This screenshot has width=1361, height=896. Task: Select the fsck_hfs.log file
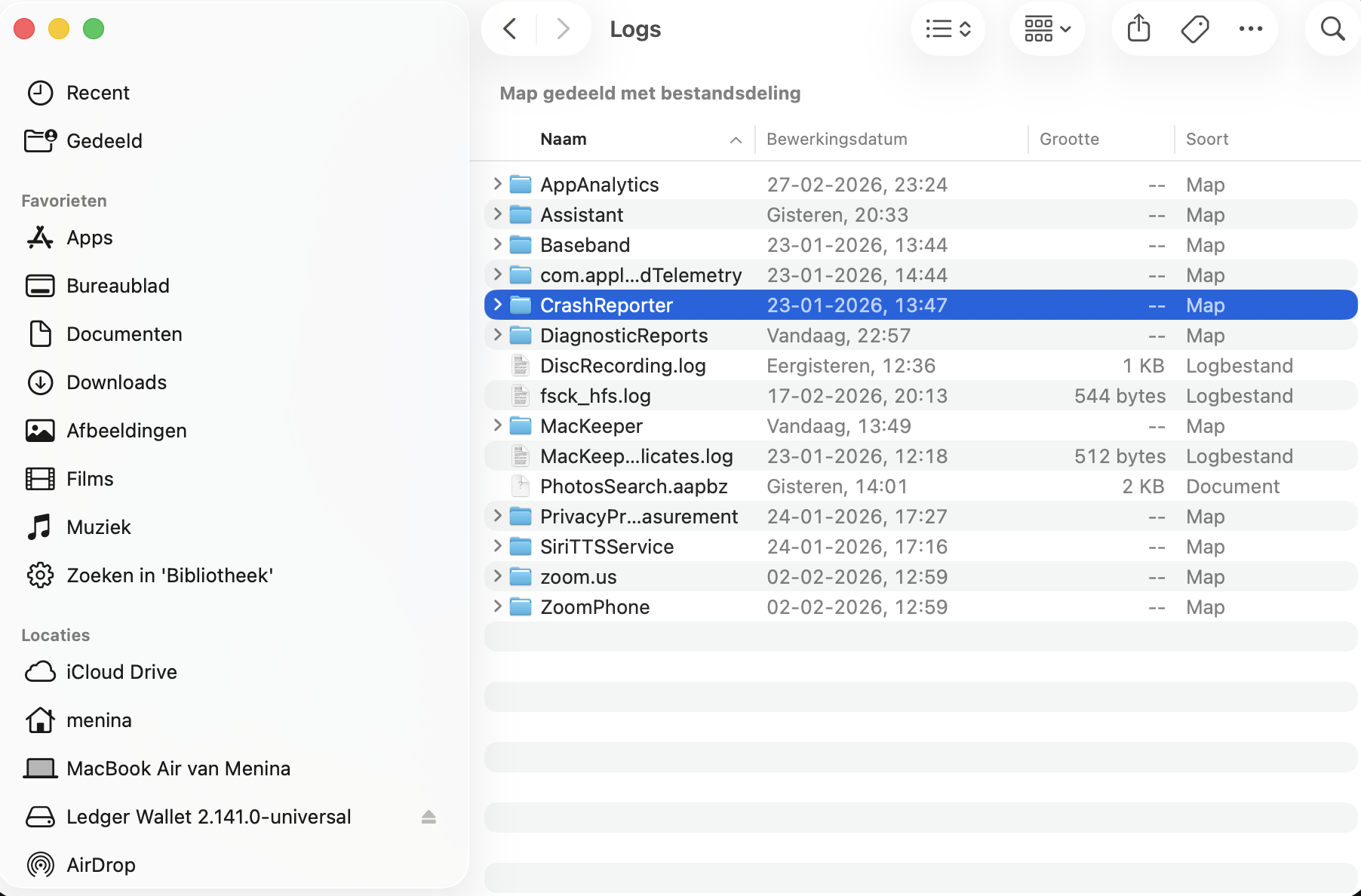pyautogui.click(x=595, y=396)
